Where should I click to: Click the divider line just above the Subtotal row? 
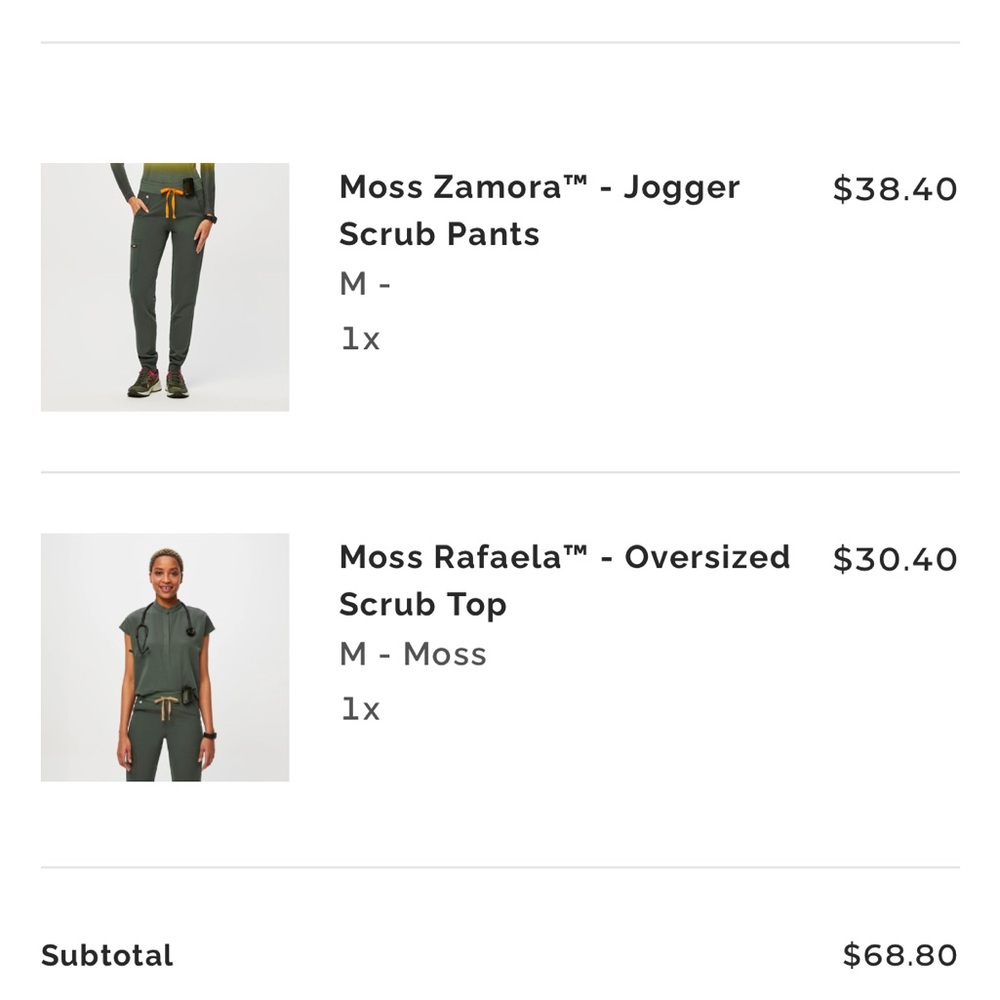click(x=500, y=867)
